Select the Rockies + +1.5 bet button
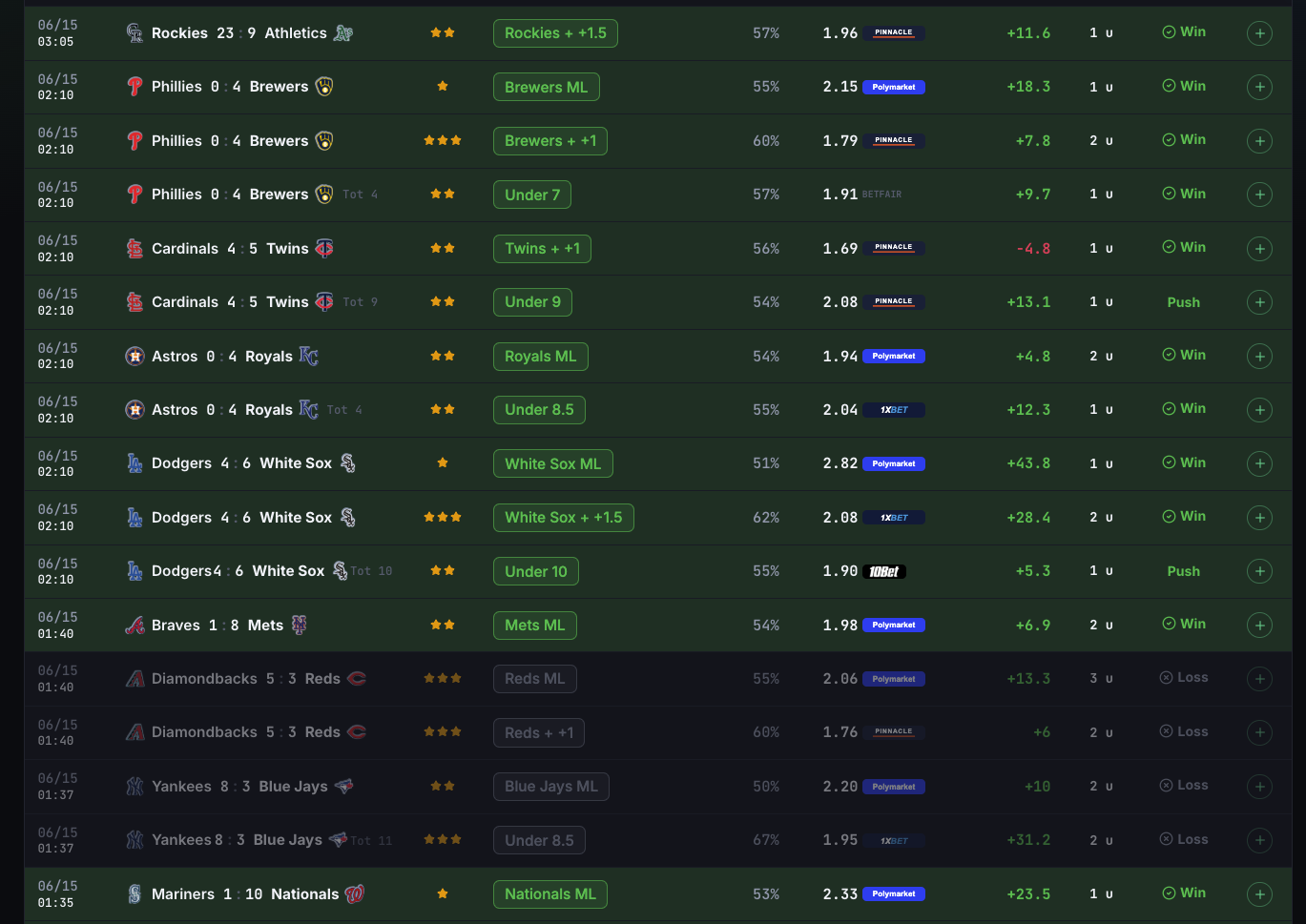1306x924 pixels. click(555, 33)
